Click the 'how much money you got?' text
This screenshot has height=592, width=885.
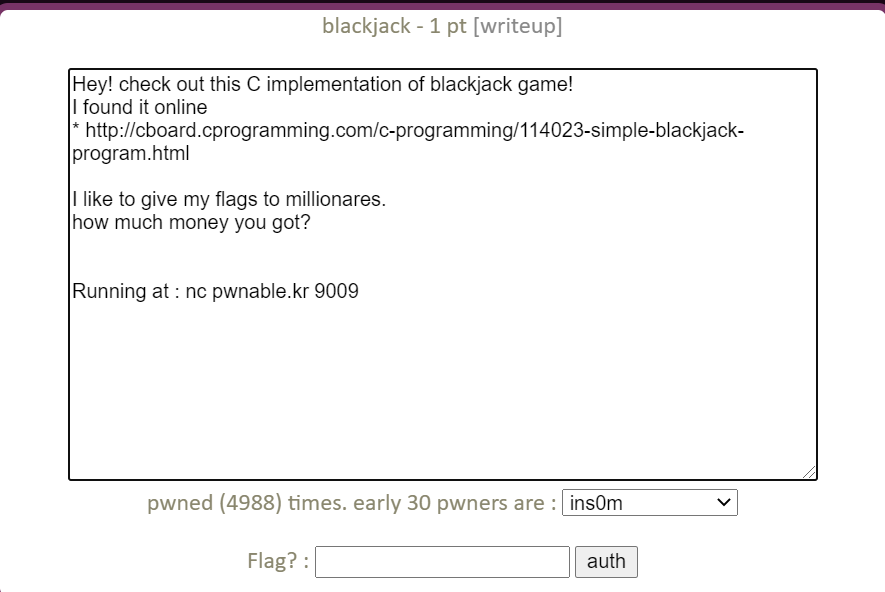click(191, 222)
